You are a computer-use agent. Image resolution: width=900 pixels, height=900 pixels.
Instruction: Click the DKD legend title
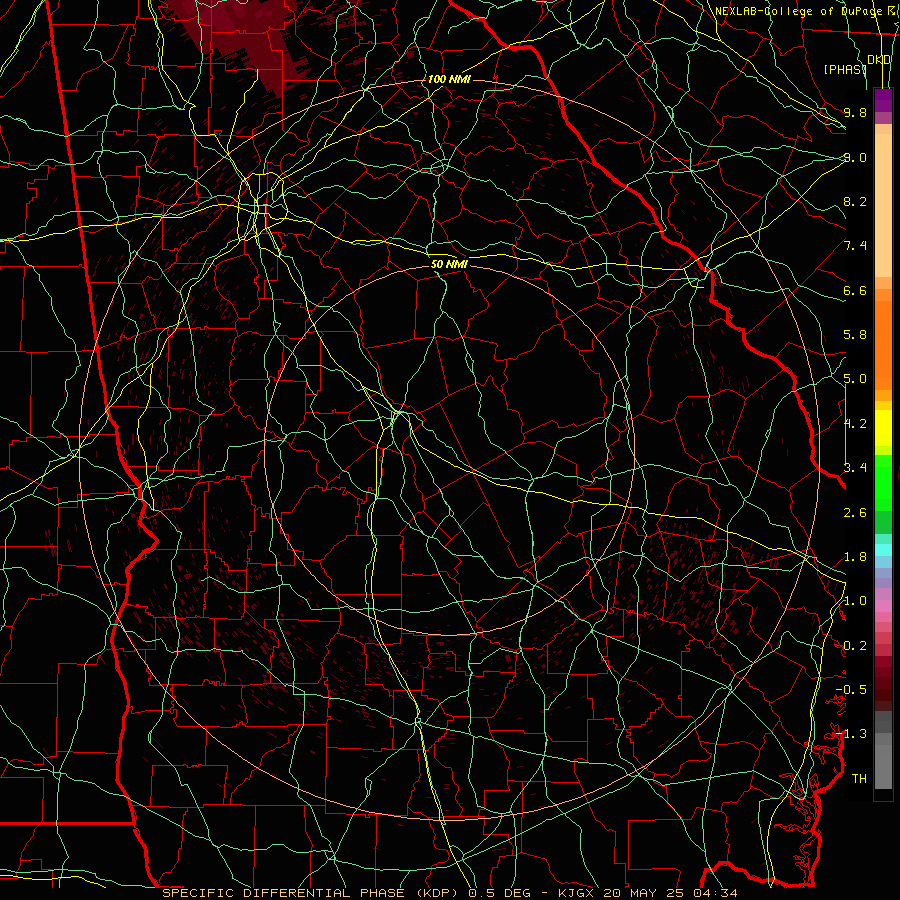coord(879,60)
